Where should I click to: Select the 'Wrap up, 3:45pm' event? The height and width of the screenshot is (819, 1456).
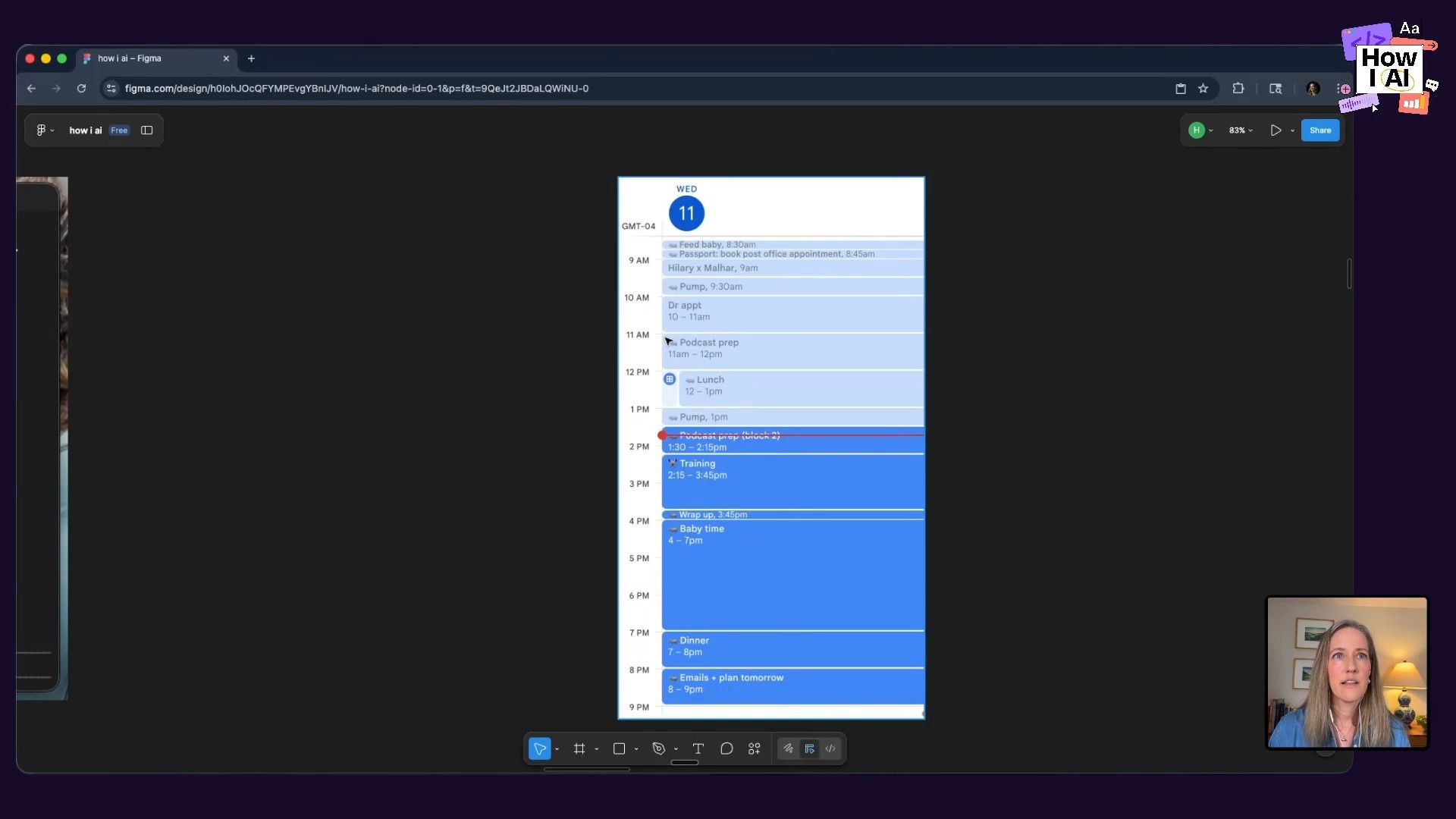tap(792, 515)
